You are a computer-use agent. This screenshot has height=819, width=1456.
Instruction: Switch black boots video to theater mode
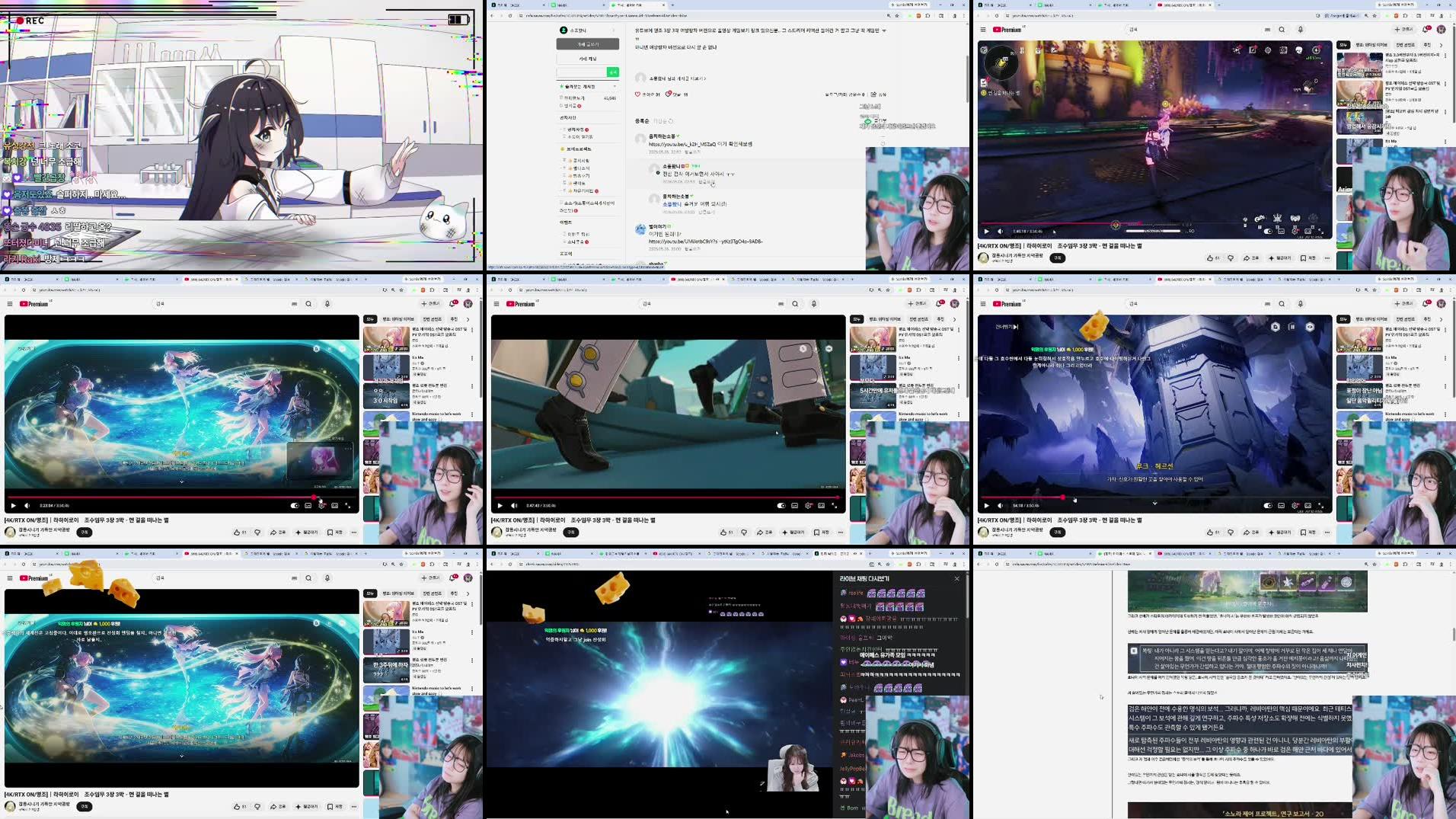click(x=821, y=505)
